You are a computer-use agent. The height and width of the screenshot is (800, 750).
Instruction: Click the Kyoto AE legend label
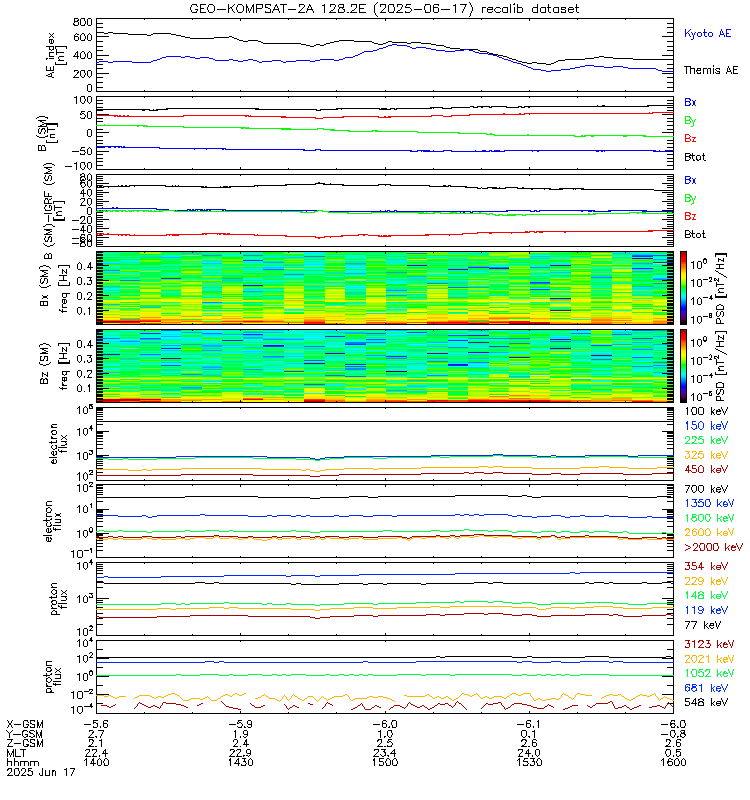707,34
